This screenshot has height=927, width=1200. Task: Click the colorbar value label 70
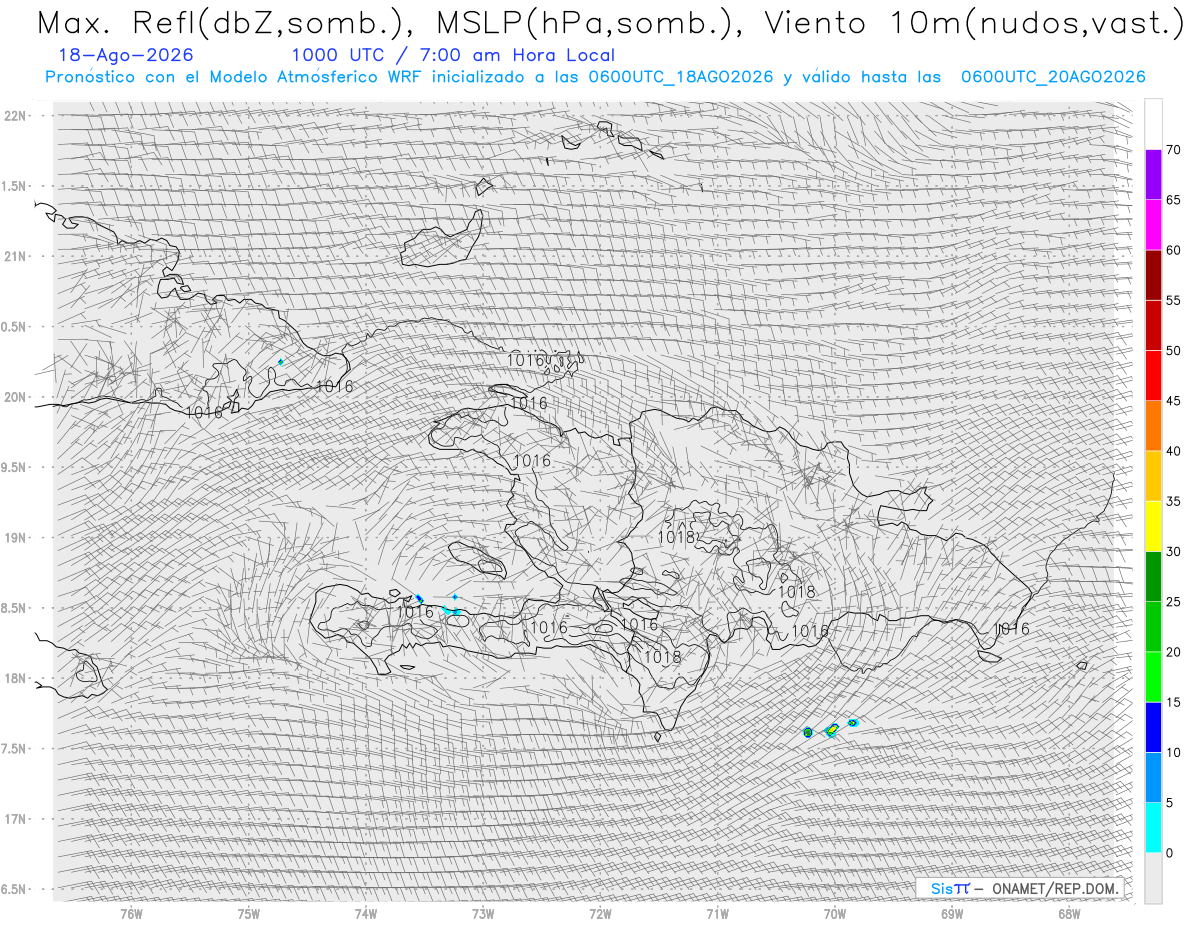(1173, 150)
